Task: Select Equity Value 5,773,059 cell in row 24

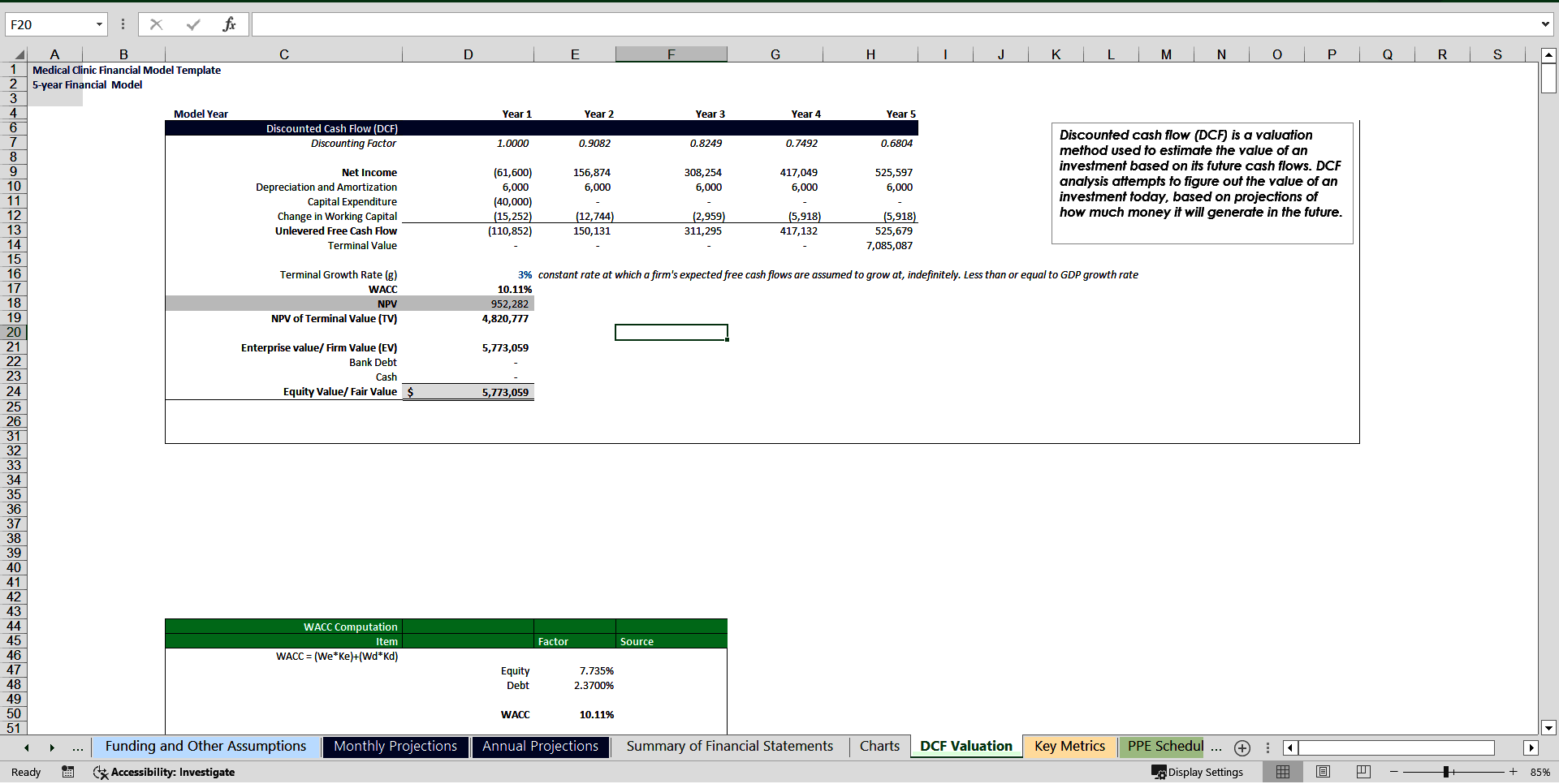Action: pos(468,392)
